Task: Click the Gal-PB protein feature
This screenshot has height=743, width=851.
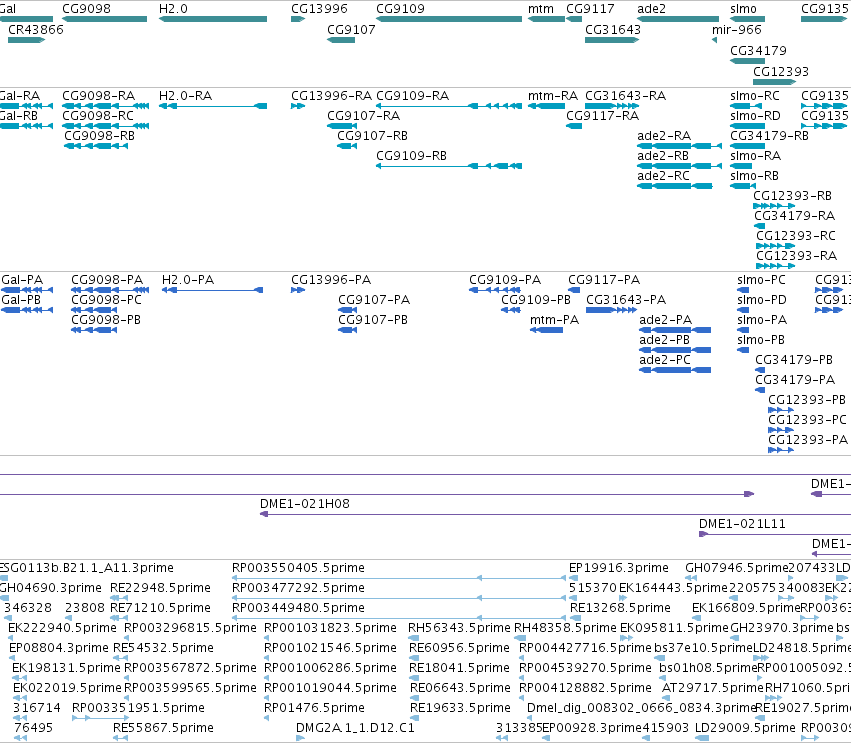Action: [27, 310]
